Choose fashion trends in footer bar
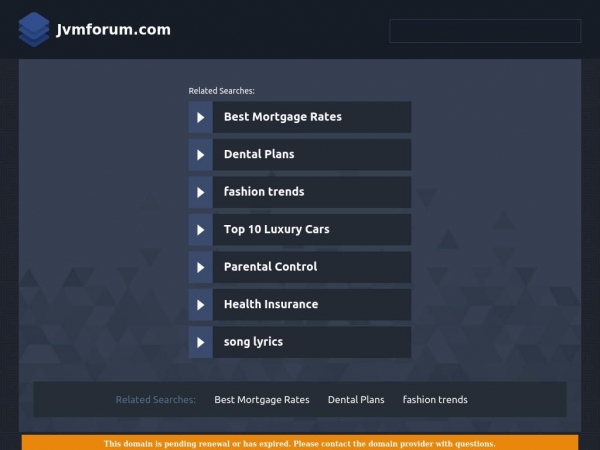This screenshot has width=600, height=450. 435,399
